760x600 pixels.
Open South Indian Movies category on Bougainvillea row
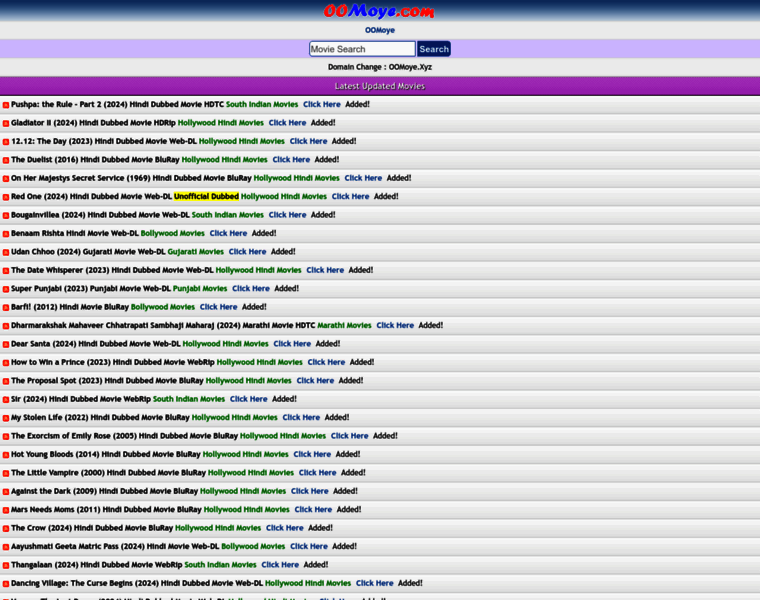click(228, 215)
